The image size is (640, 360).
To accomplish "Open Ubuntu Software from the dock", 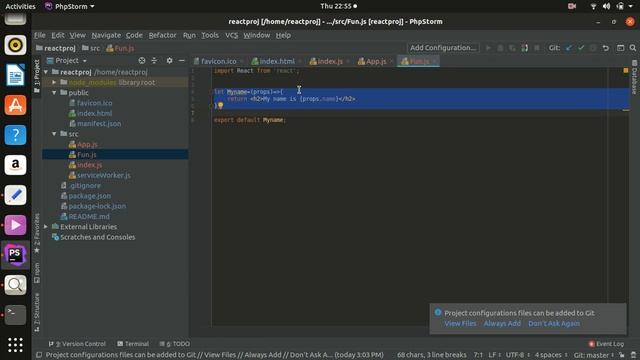I will point(16,105).
